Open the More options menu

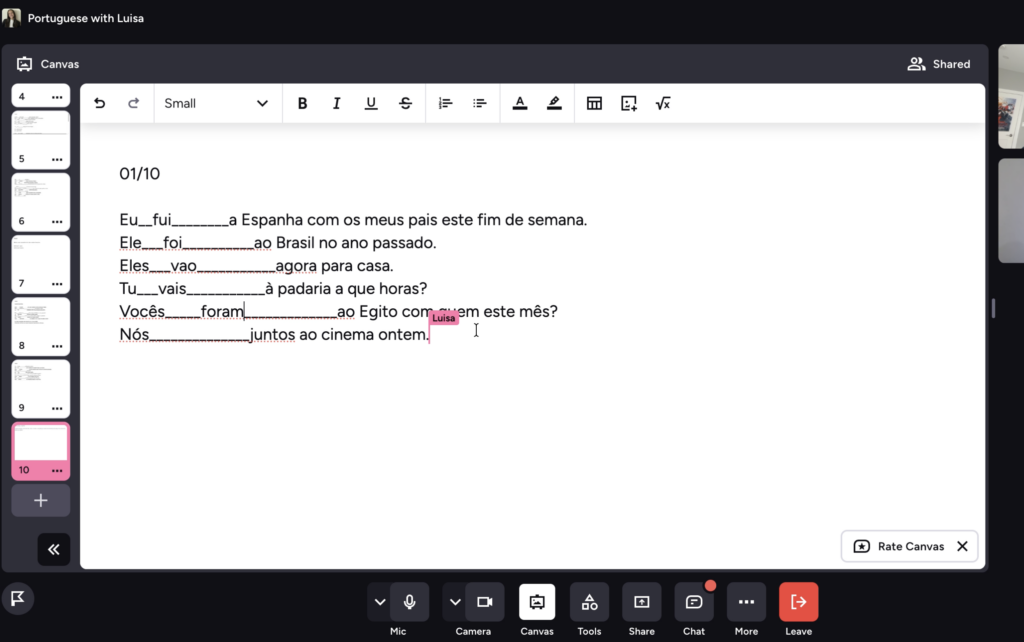tap(746, 602)
